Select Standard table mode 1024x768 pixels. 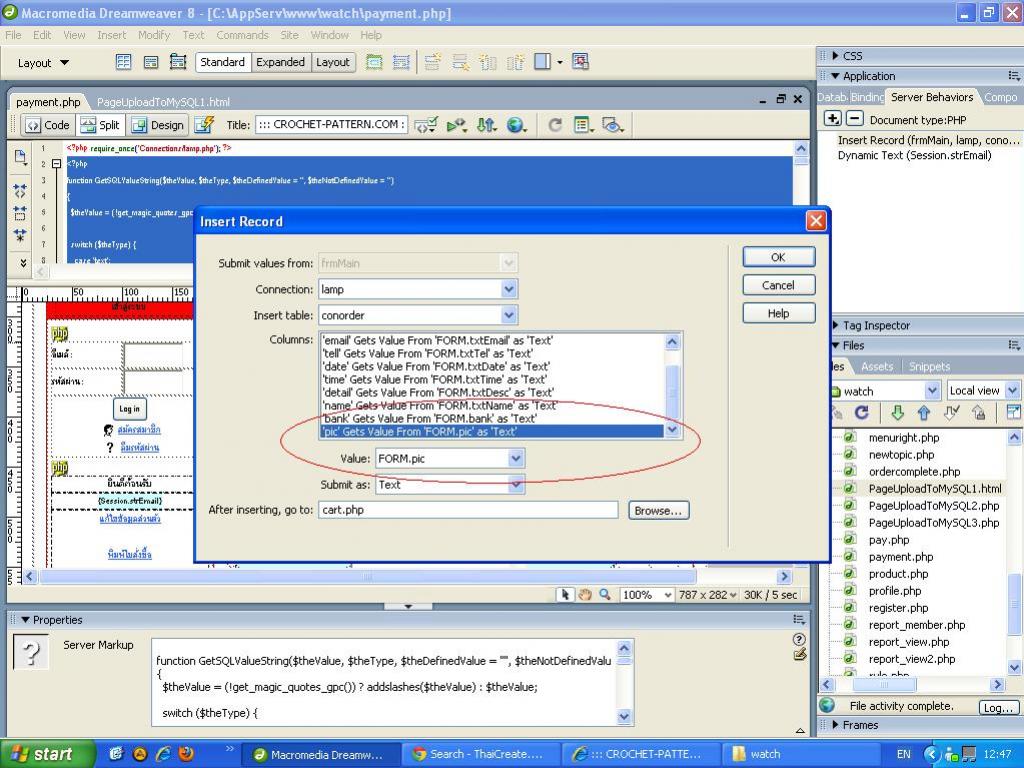(223, 62)
